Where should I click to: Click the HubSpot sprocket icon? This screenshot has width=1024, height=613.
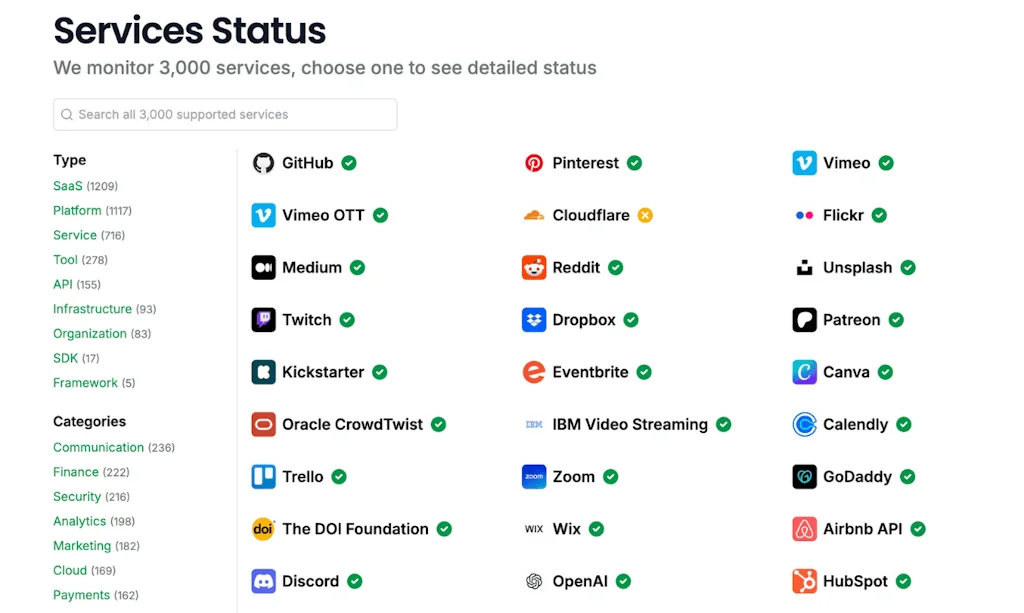pos(805,581)
